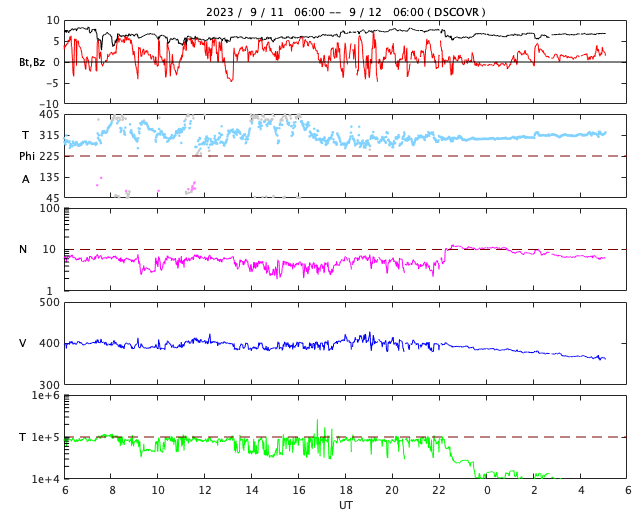Image resolution: width=640 pixels, height=512 pixels.
Task: Click the '-5' tick on Bt,Bz axis
Action: 53,83
